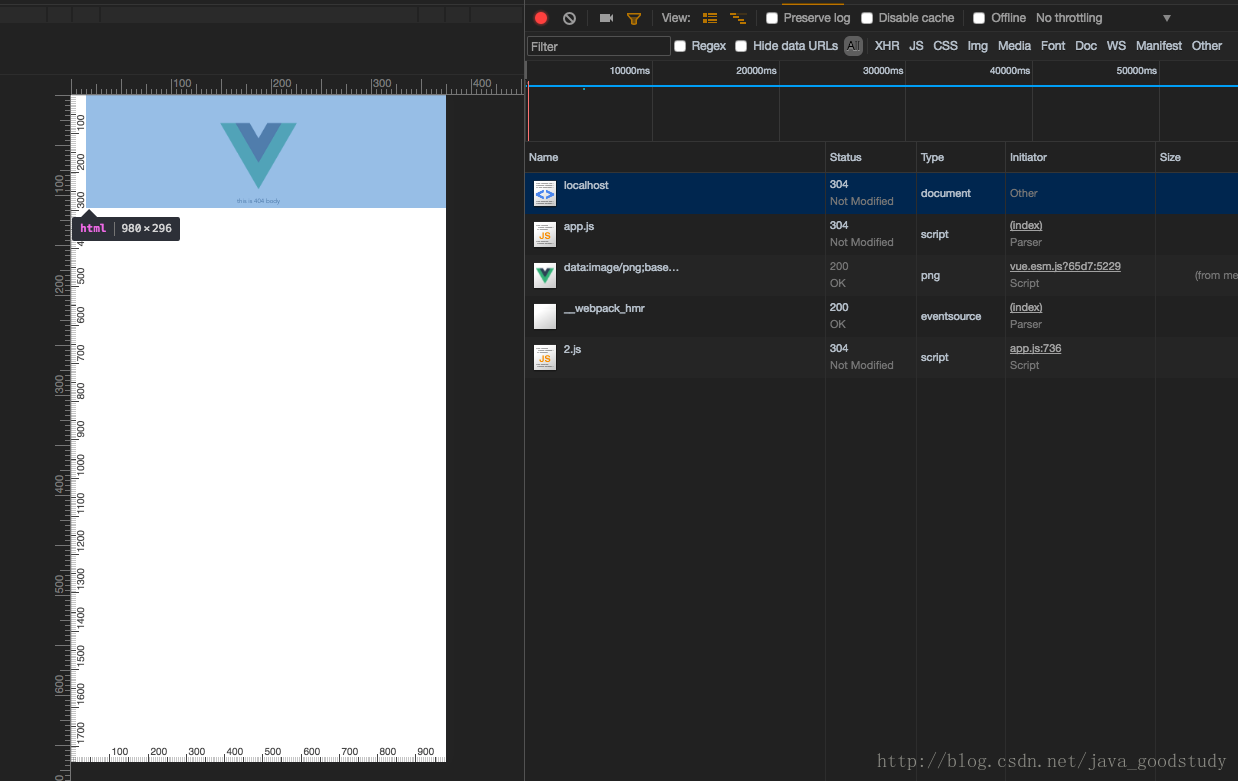Viewport: 1238px width, 781px height.
Task: Toggle the Offline checkbox
Action: 979,18
